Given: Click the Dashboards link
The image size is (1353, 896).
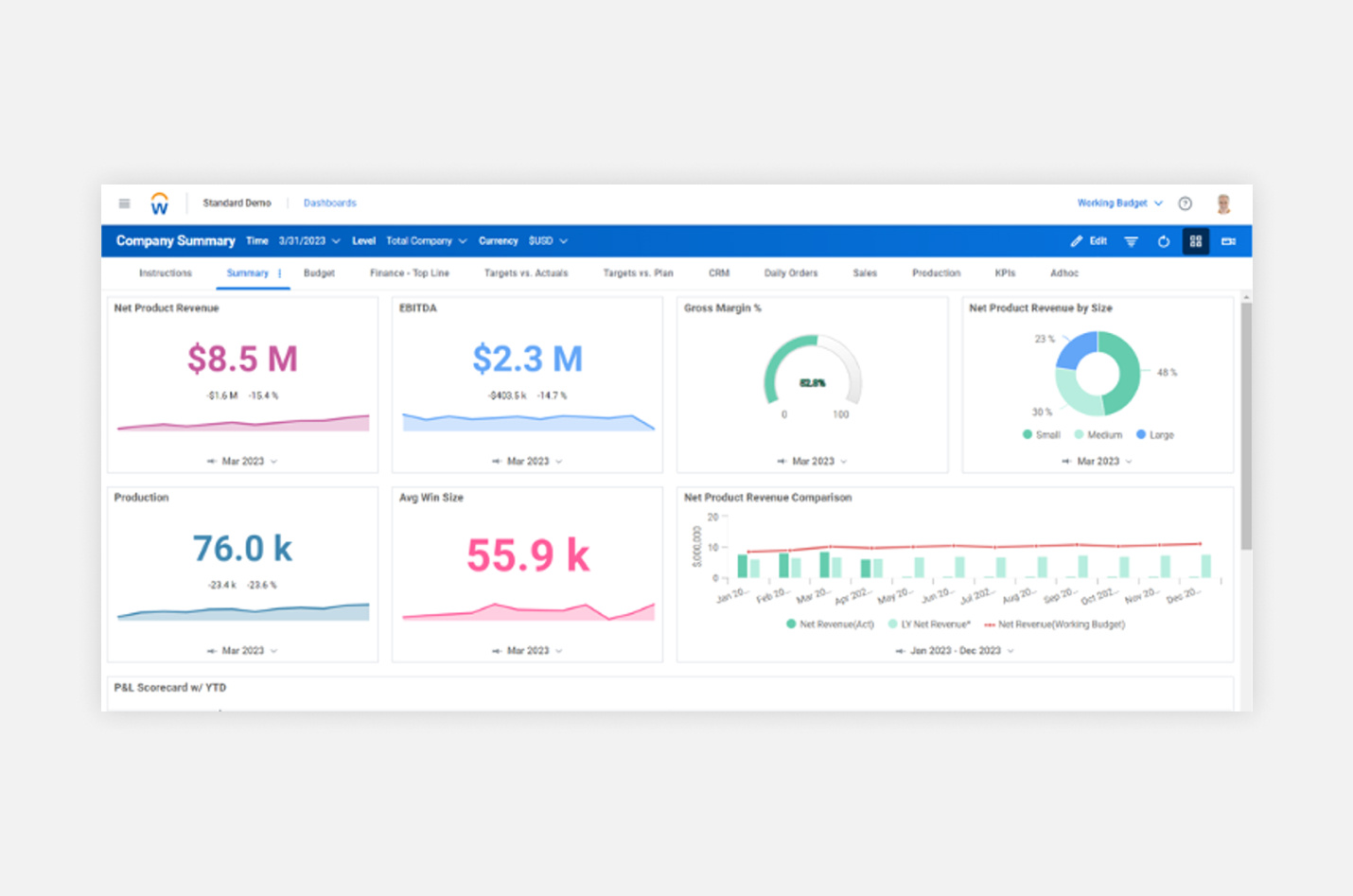Looking at the screenshot, I should tap(329, 202).
